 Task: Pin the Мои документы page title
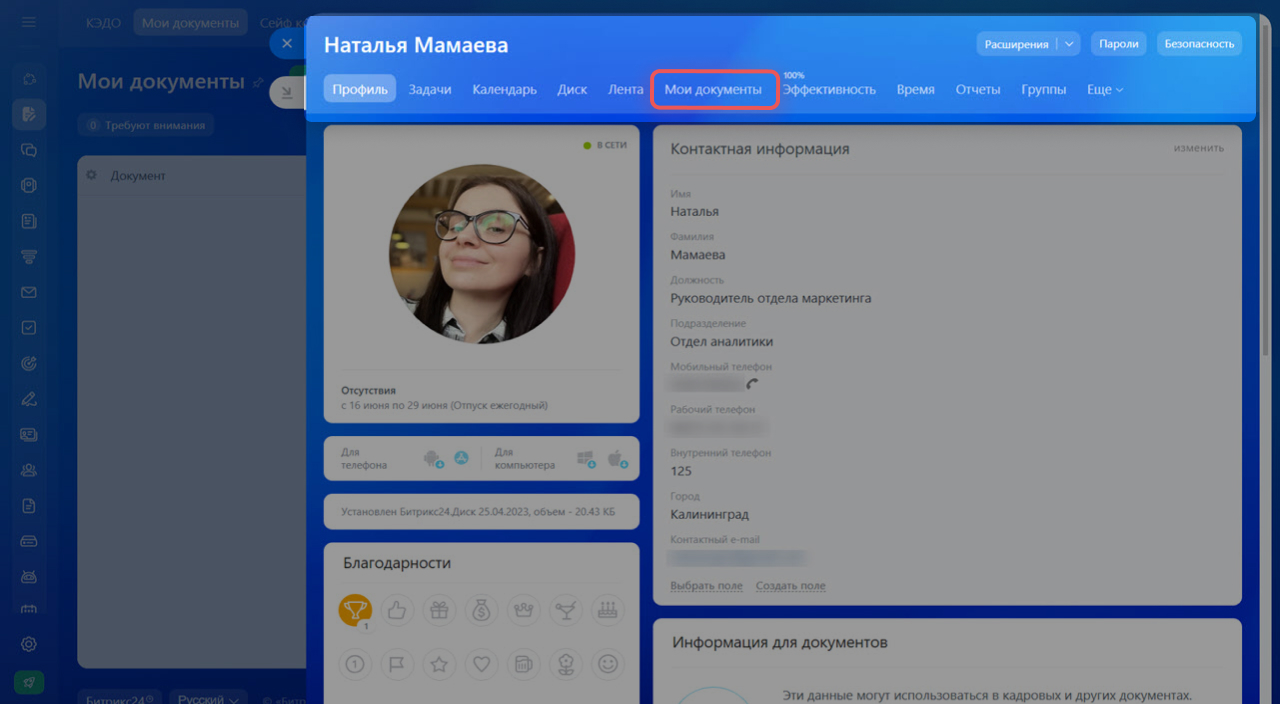coord(258,82)
